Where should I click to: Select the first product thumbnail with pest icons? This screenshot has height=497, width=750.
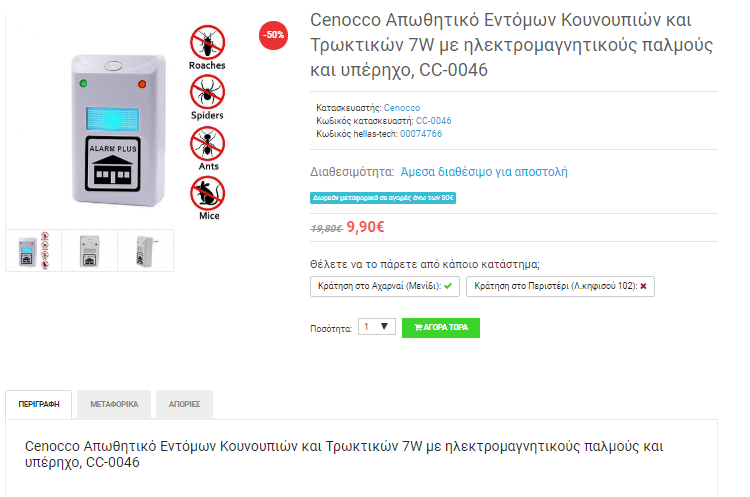pos(33,251)
